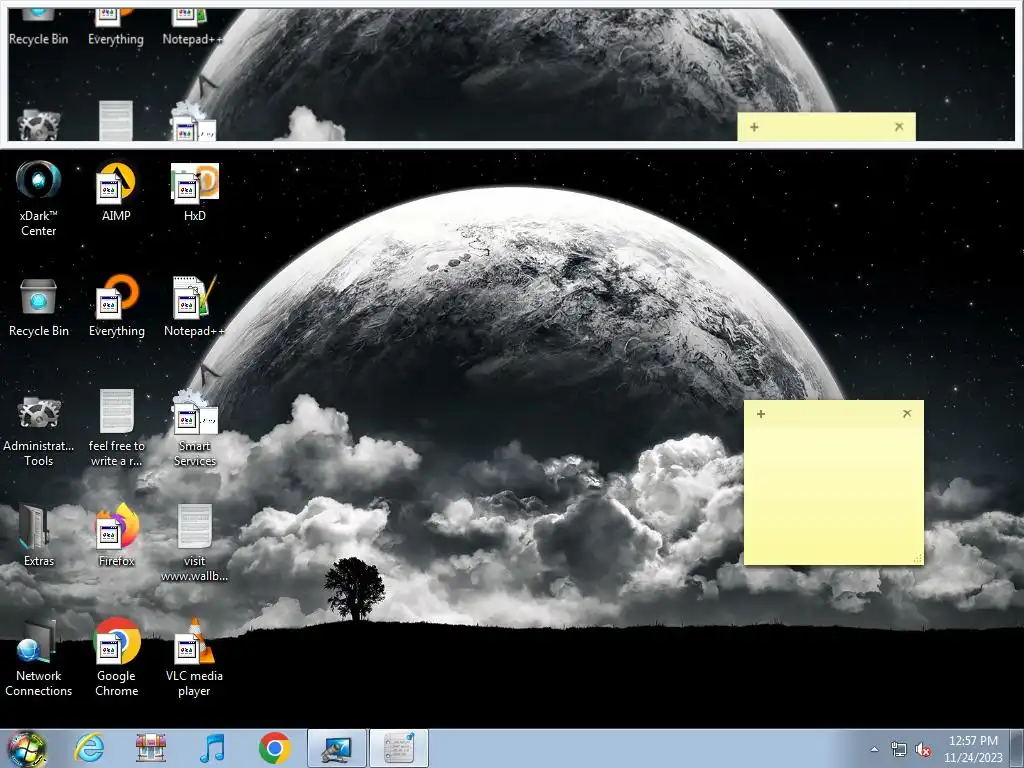This screenshot has height=768, width=1024.
Task: Show hidden tray icons arrow
Action: pyautogui.click(x=874, y=749)
